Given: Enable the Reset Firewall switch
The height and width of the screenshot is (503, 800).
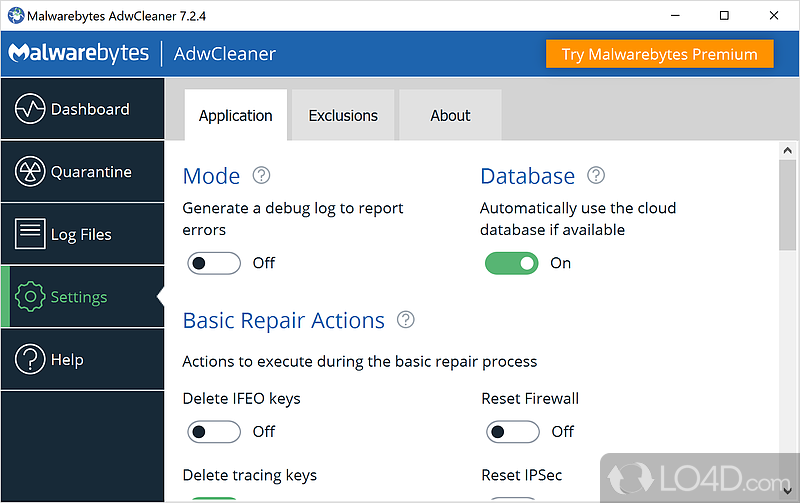Looking at the screenshot, I should pyautogui.click(x=511, y=431).
